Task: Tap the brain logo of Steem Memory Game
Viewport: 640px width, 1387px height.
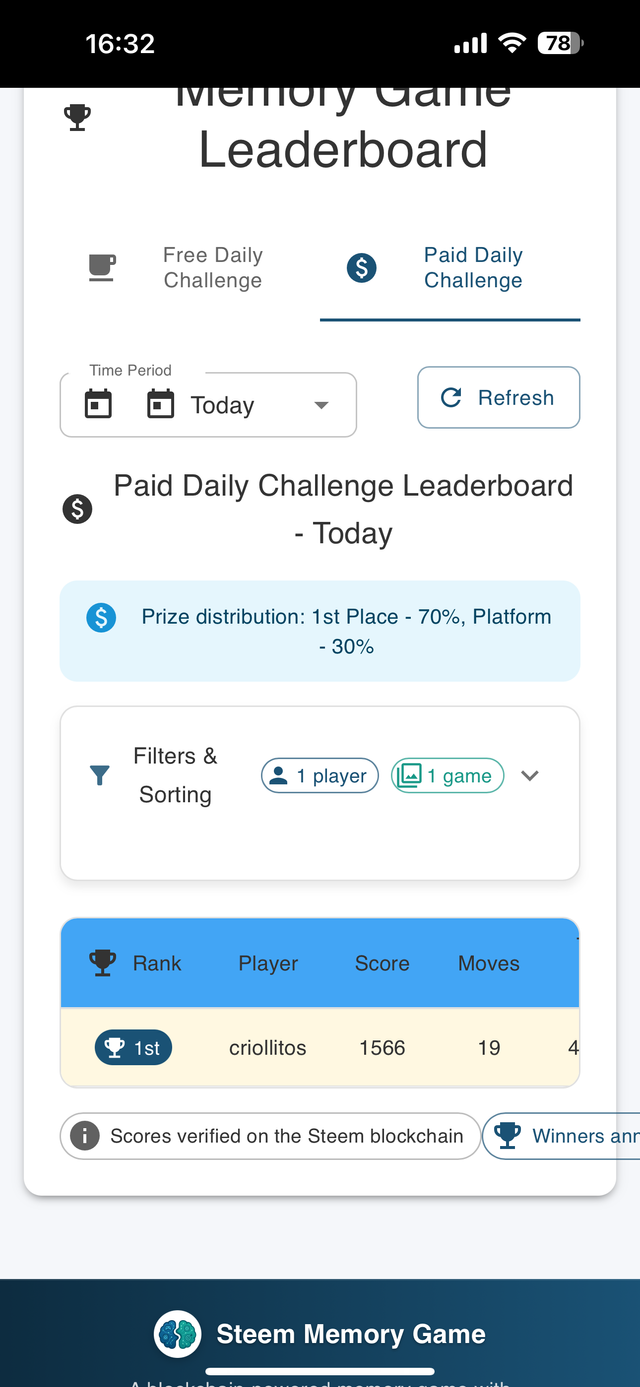Action: point(177,1334)
